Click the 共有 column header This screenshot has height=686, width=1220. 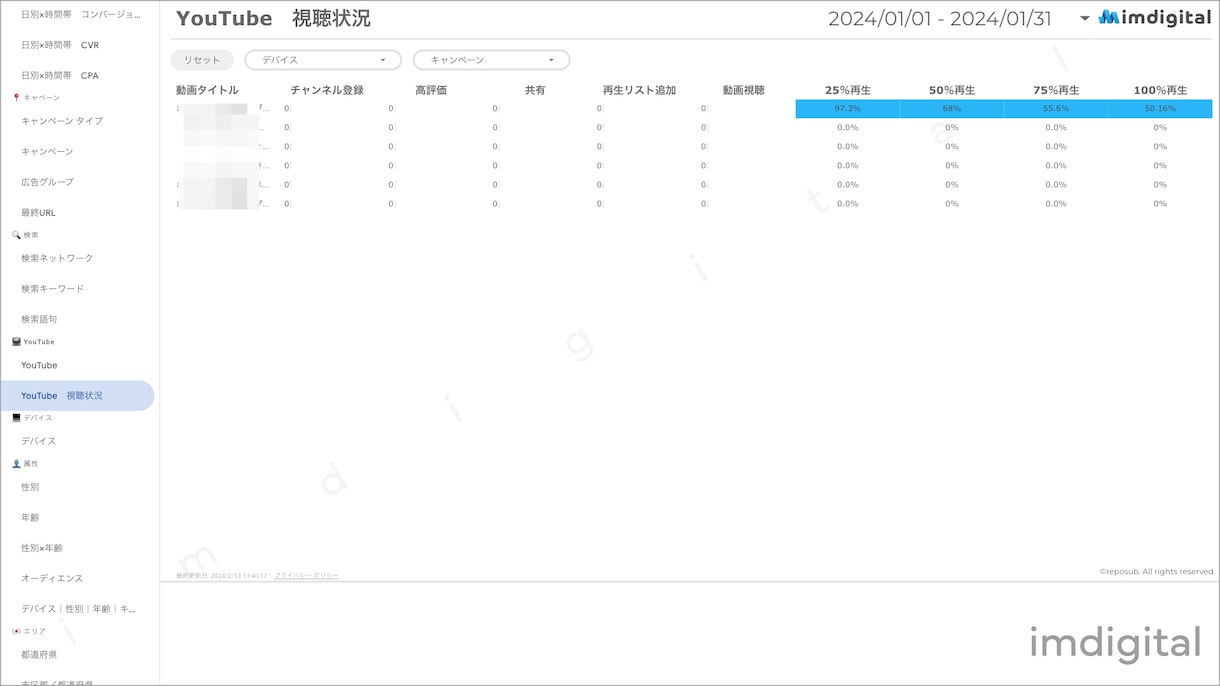pos(535,90)
